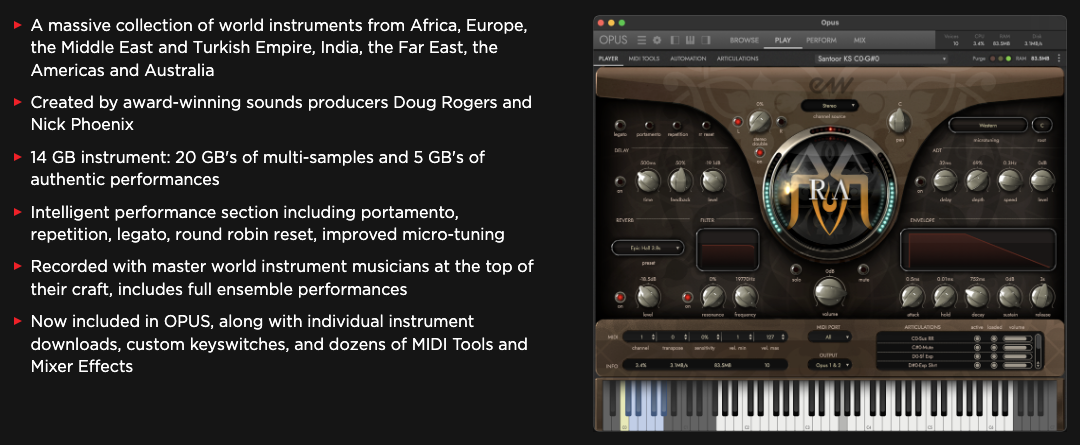Open the Western microtuning selector

[988, 125]
